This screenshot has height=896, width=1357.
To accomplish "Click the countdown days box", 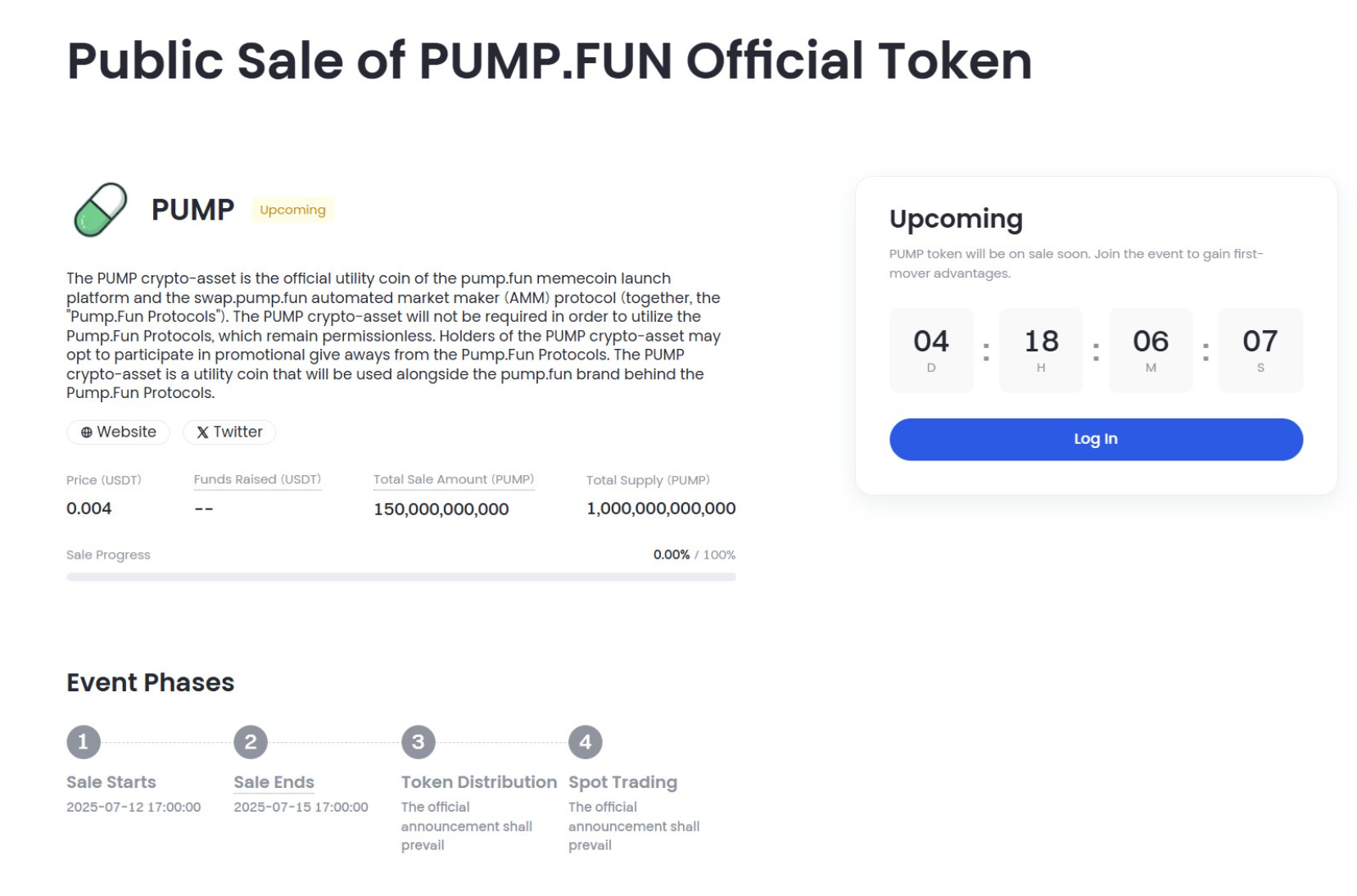I will [931, 350].
